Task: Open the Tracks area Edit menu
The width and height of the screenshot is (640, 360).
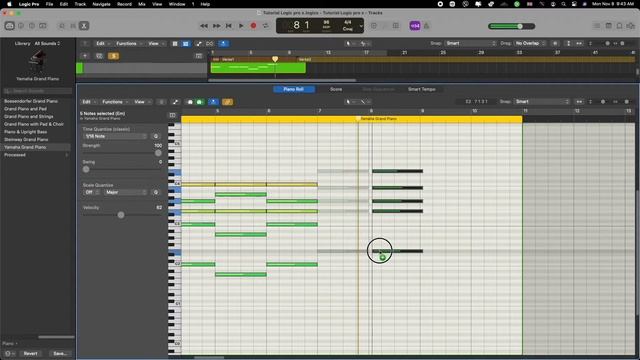Action: [102, 43]
